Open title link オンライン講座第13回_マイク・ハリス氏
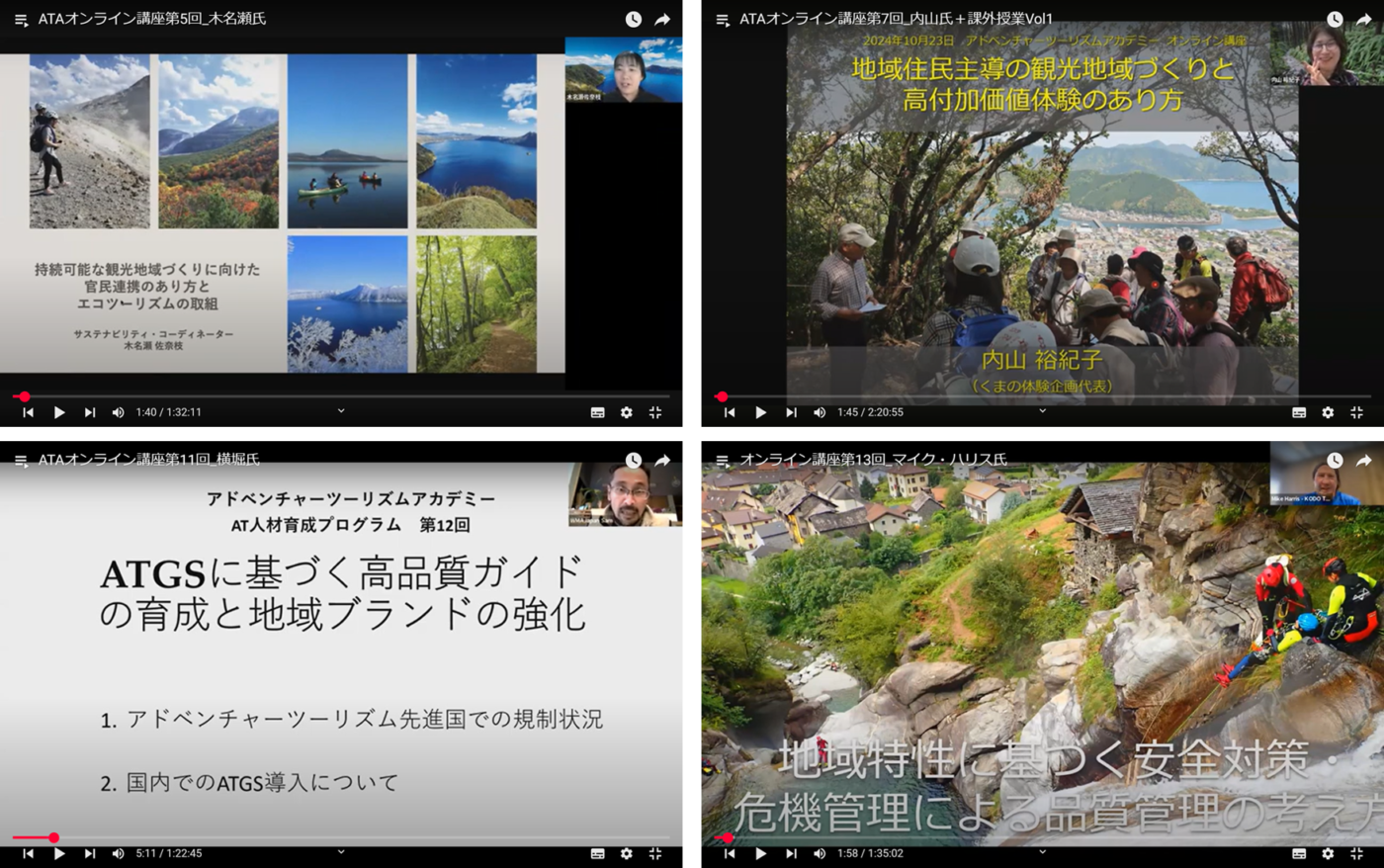This screenshot has width=1384, height=868. [x=874, y=460]
